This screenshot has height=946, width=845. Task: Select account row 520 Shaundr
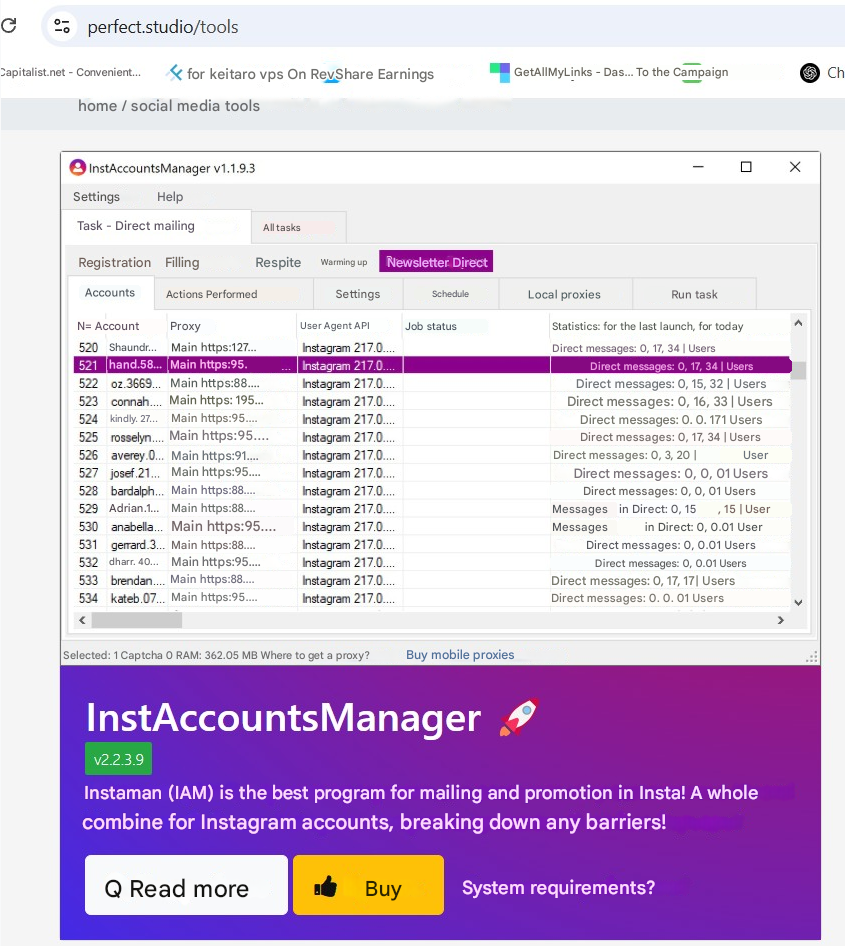(x=432, y=348)
